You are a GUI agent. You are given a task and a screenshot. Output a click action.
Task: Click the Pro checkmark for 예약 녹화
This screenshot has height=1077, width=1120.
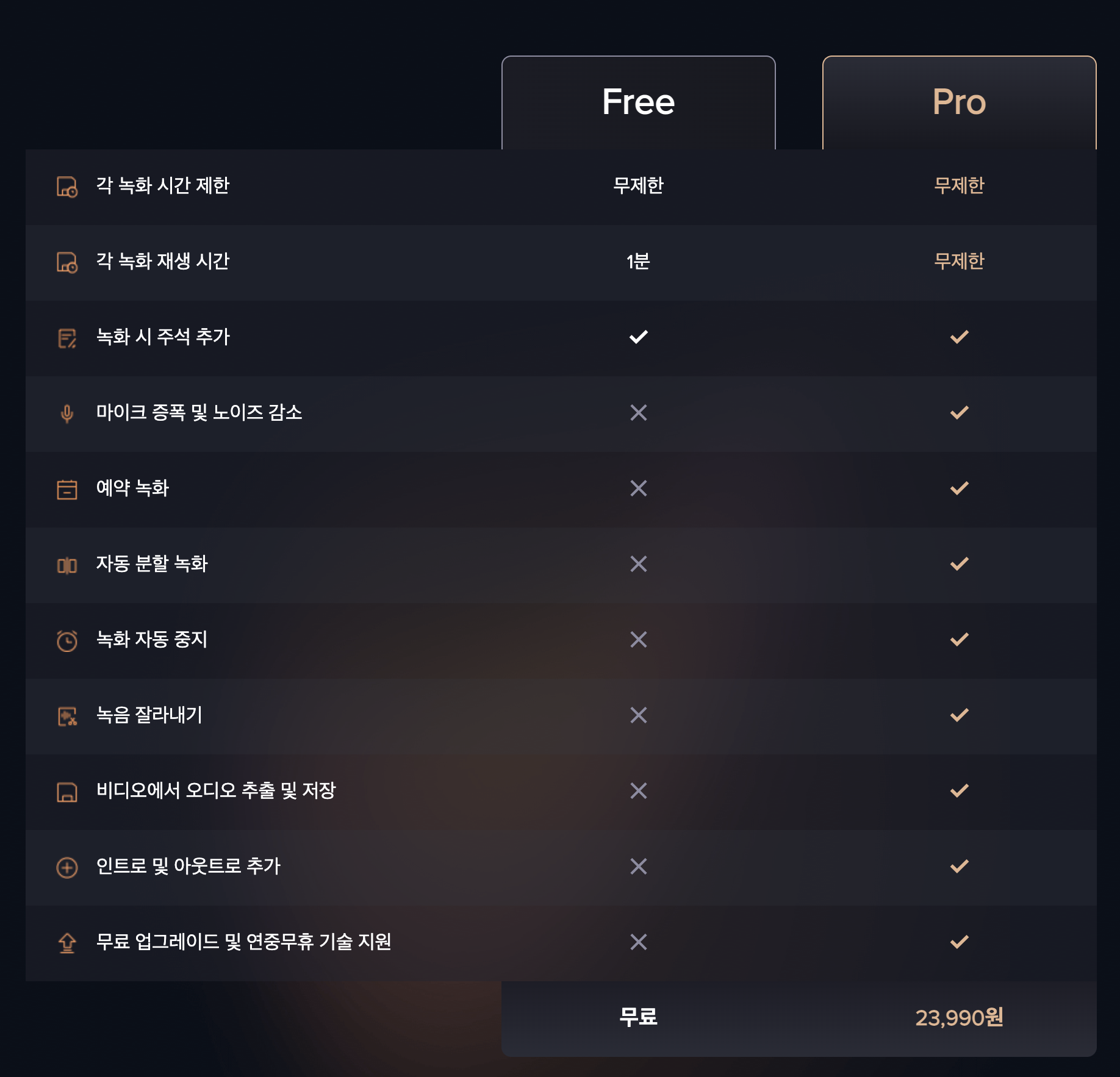tap(959, 488)
